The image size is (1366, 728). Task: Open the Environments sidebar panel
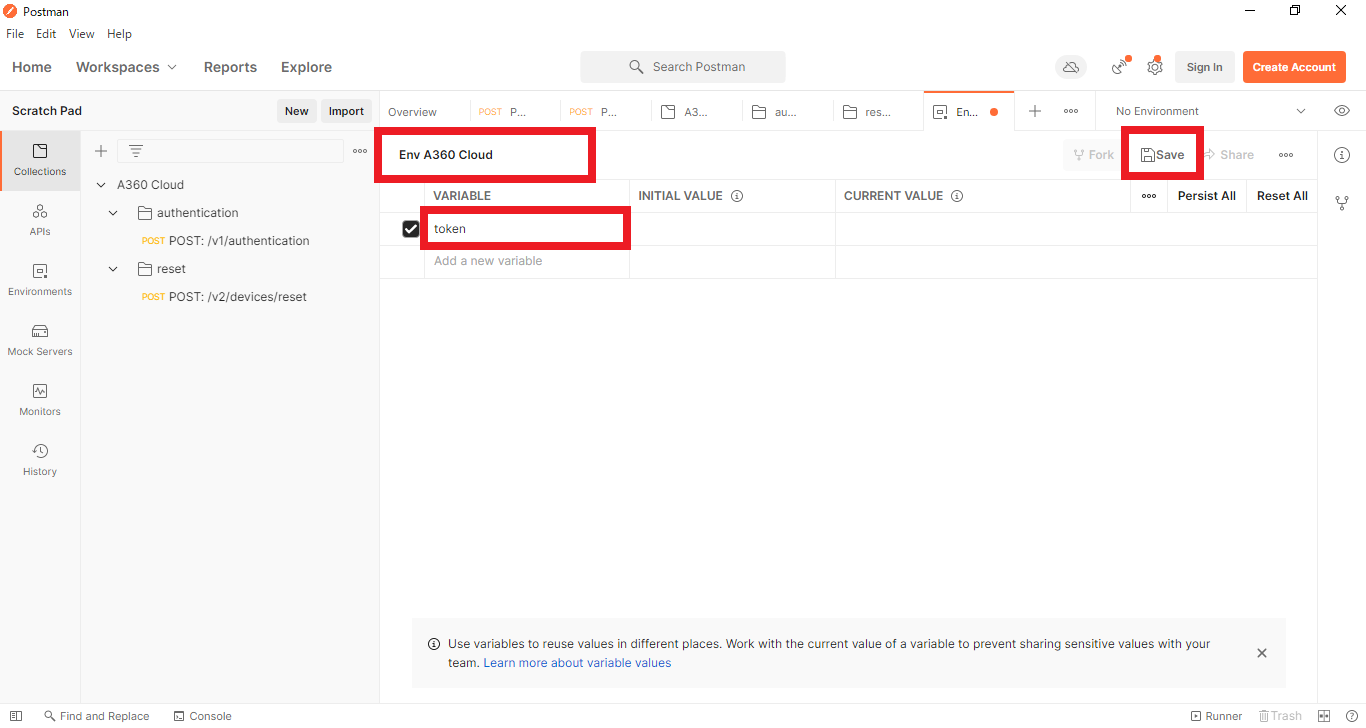click(x=40, y=280)
